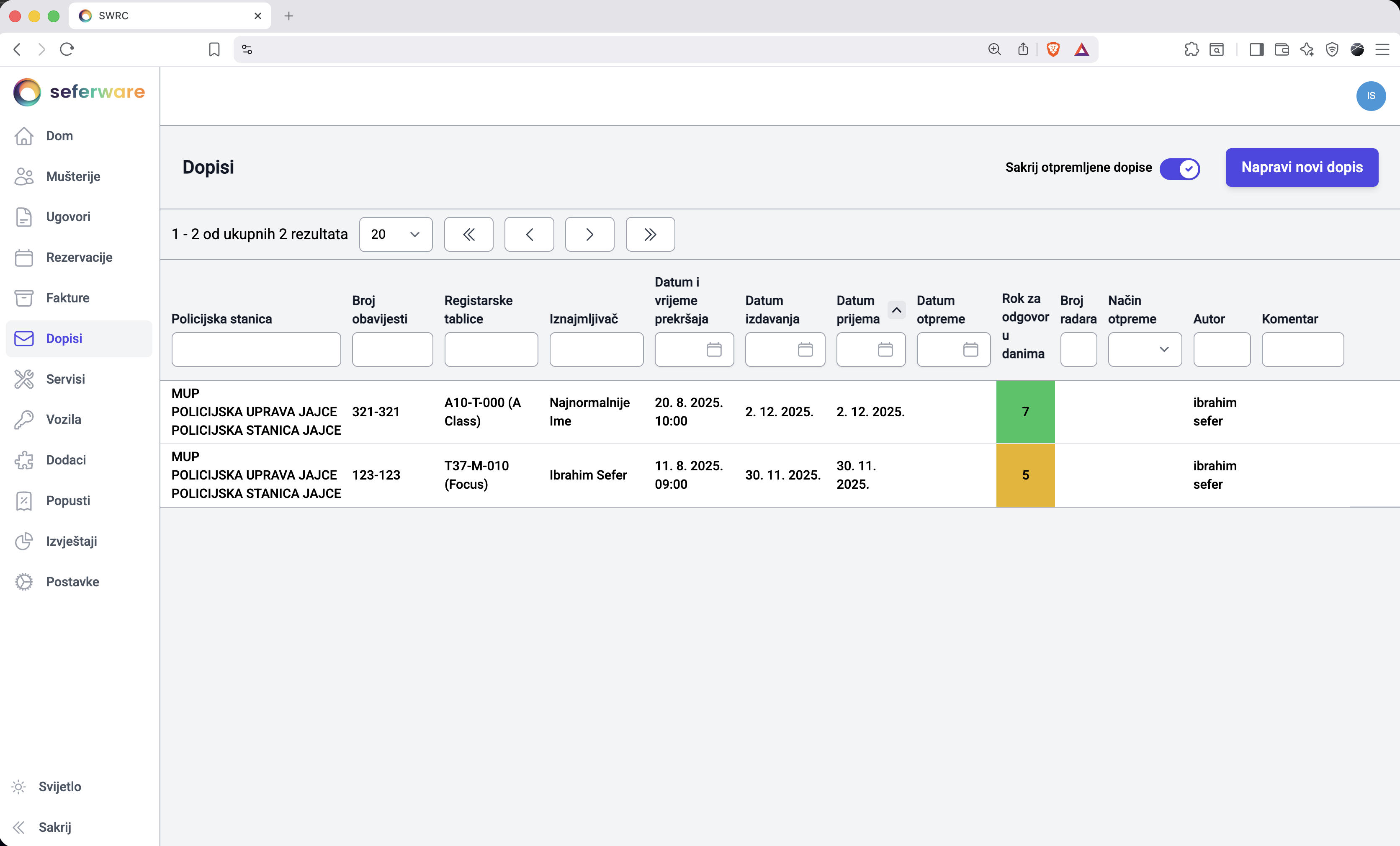Click Napravi novi dopis button
The image size is (1400, 846).
[x=1301, y=168]
